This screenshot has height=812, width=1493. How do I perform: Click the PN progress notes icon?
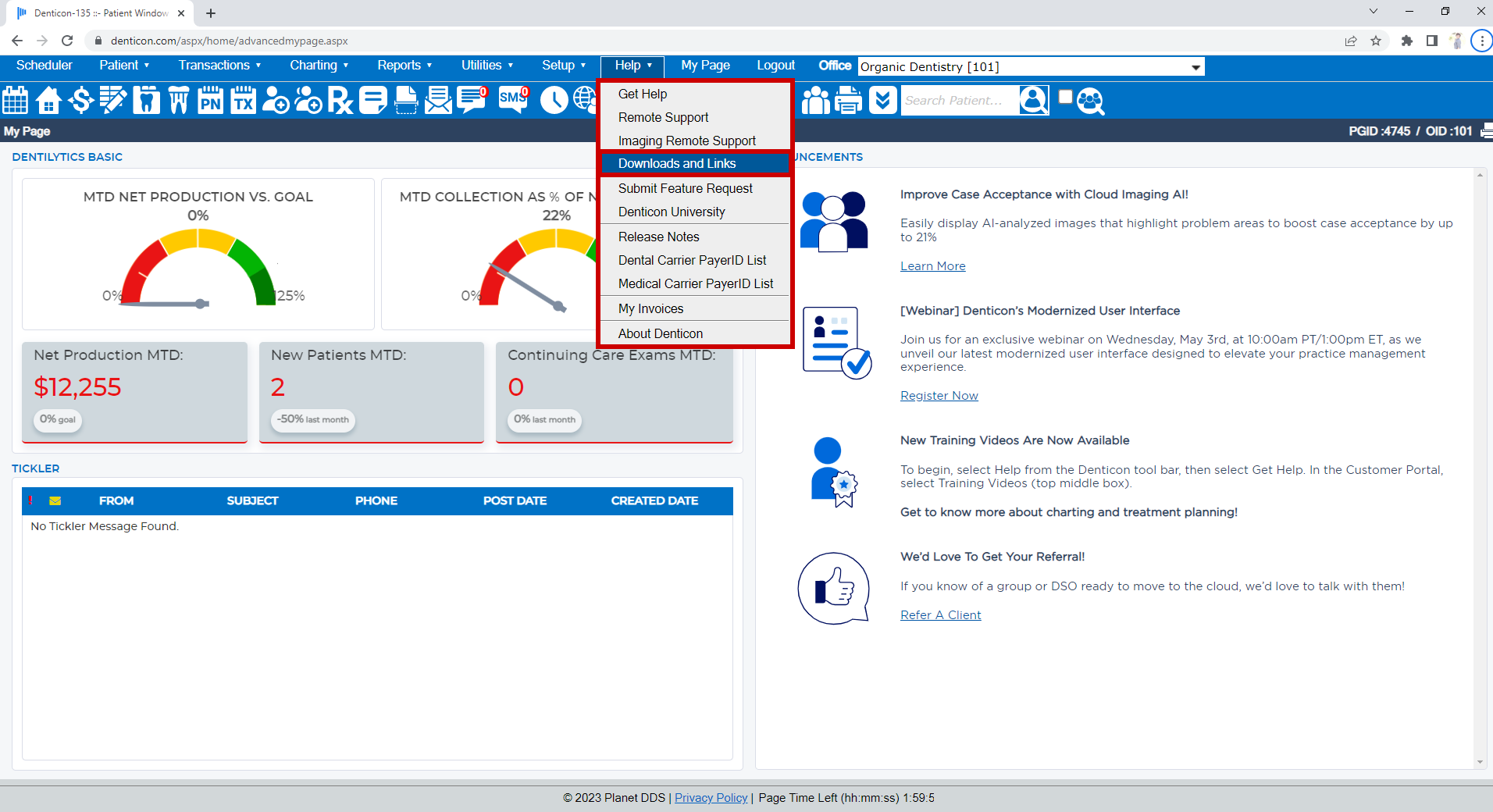coord(211,100)
